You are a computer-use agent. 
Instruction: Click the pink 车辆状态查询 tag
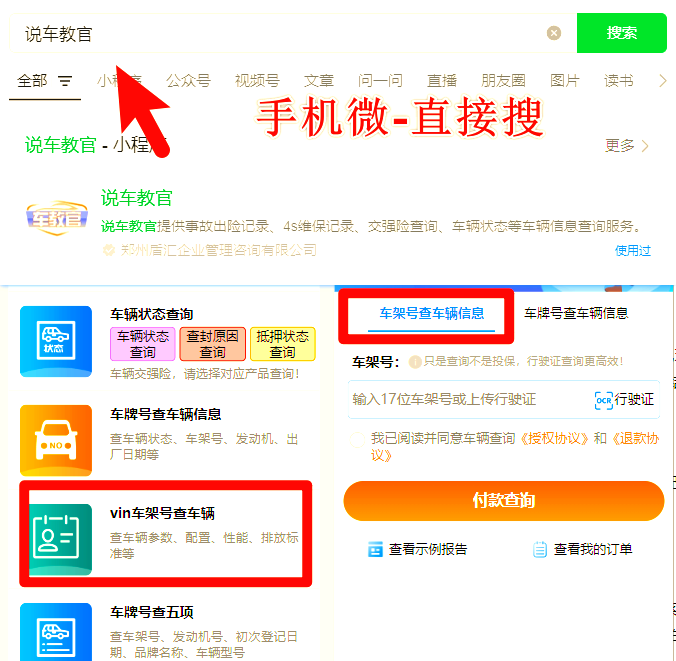tap(143, 344)
